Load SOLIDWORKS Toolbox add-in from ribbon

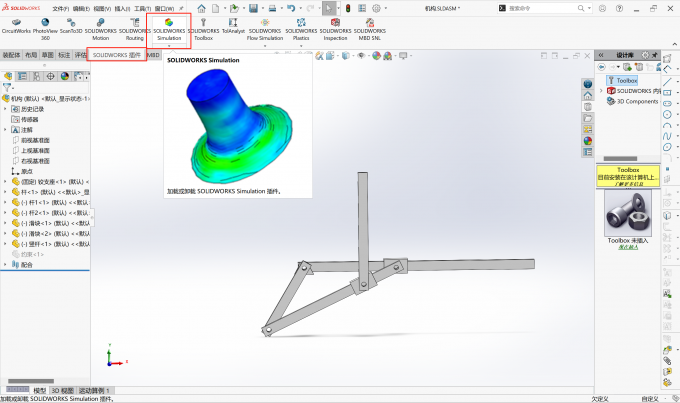click(203, 29)
